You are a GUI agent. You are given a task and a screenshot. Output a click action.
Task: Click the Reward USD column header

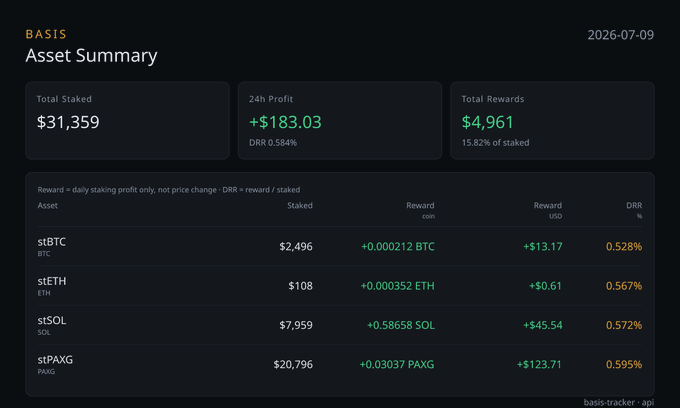pos(548,210)
